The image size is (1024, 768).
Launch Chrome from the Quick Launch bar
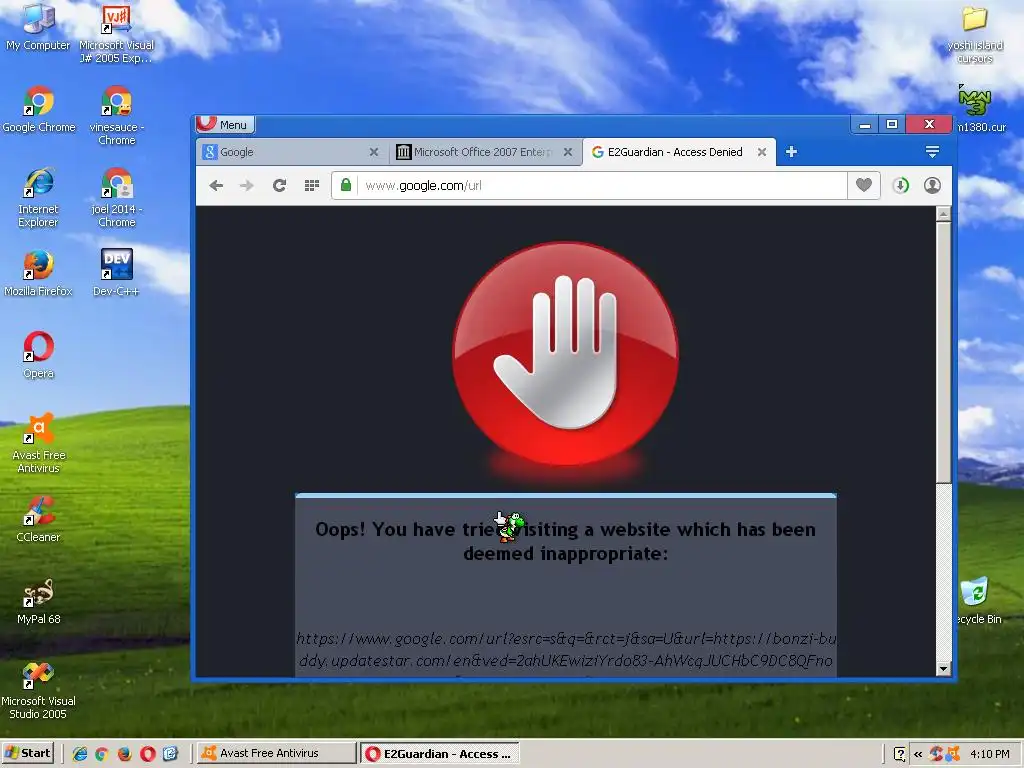(x=102, y=754)
